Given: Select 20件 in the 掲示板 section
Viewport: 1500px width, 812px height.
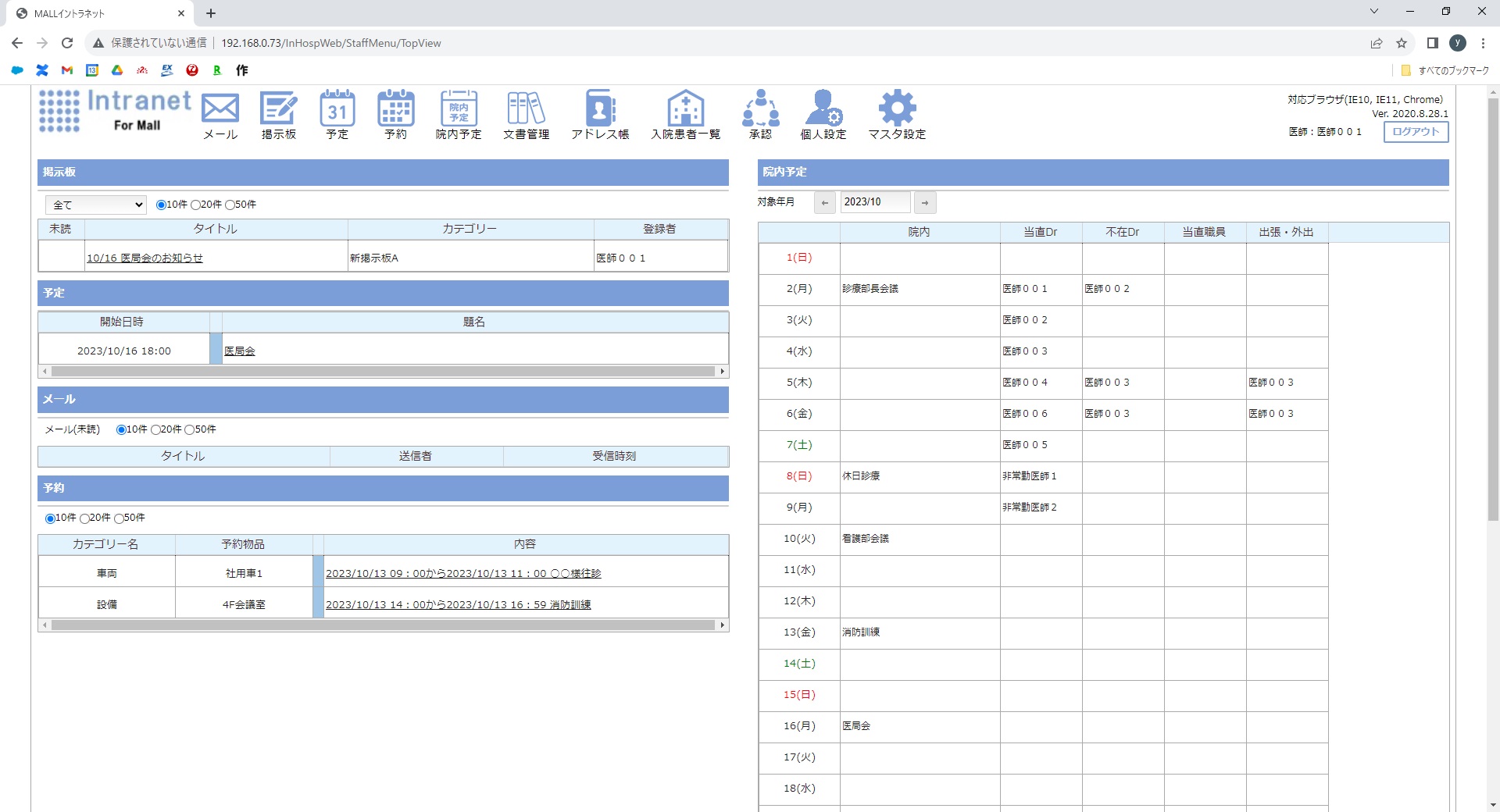Looking at the screenshot, I should (x=196, y=205).
